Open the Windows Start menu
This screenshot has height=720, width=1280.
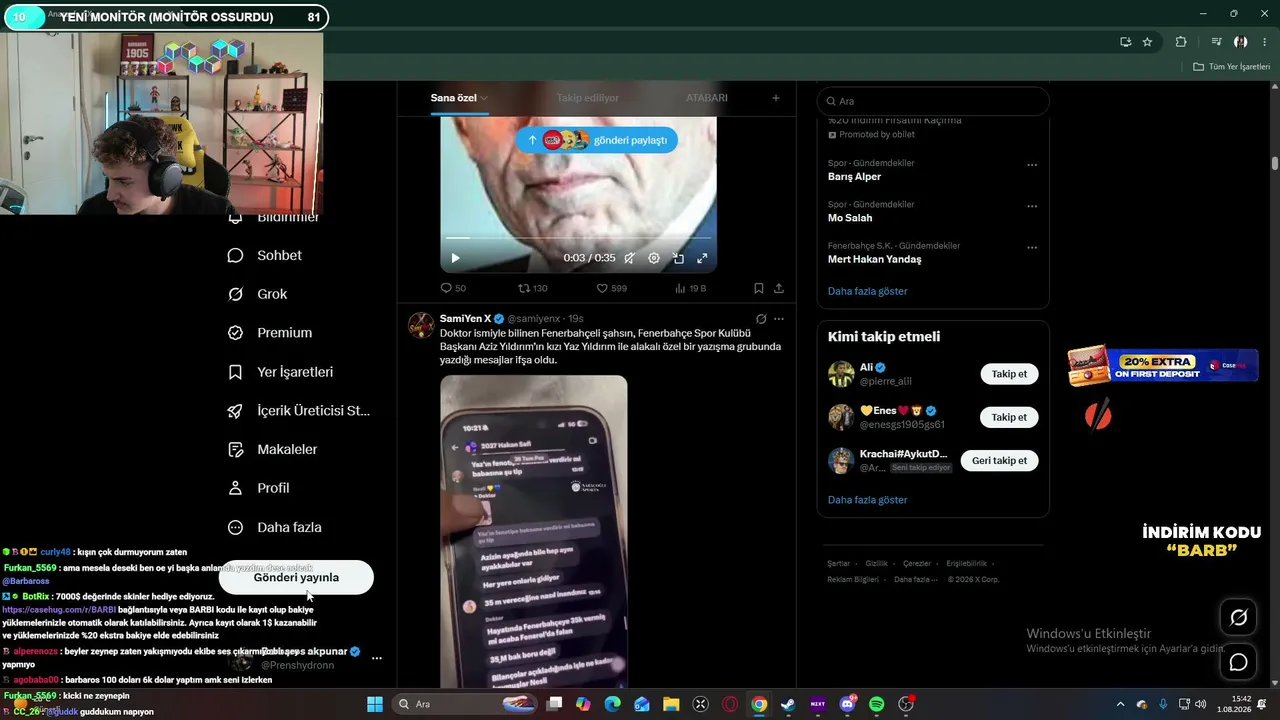click(x=375, y=704)
